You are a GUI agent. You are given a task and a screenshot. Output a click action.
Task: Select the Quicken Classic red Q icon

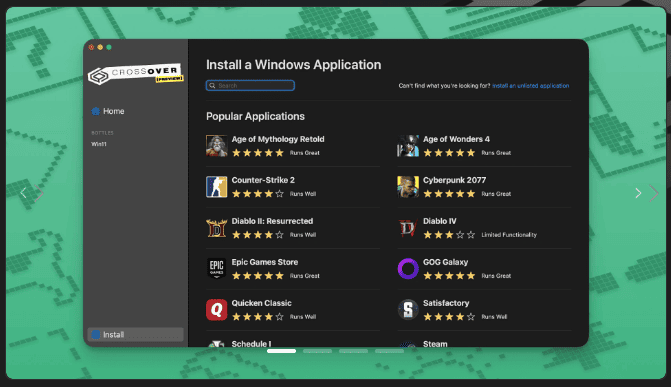[217, 310]
